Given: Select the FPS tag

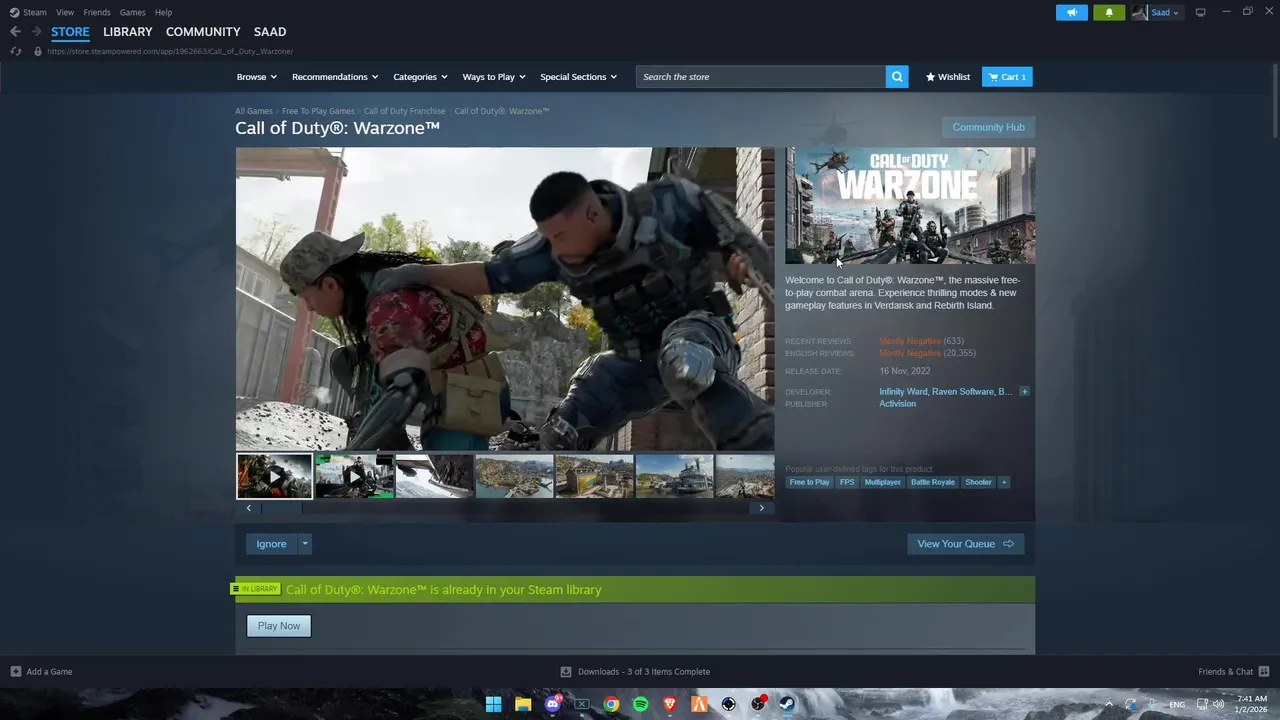Looking at the screenshot, I should (847, 482).
